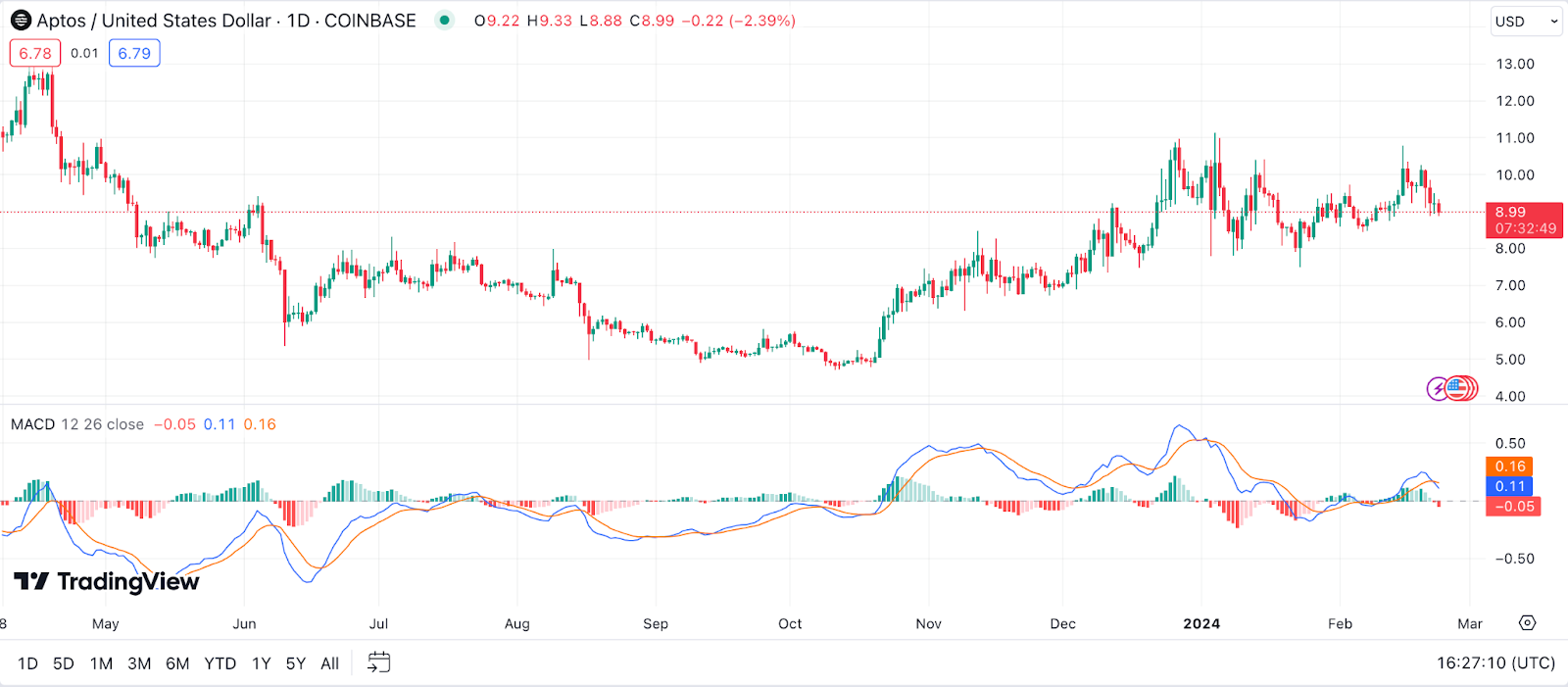Click the 13.00 price axis label
The image size is (1568, 687).
1515,64
